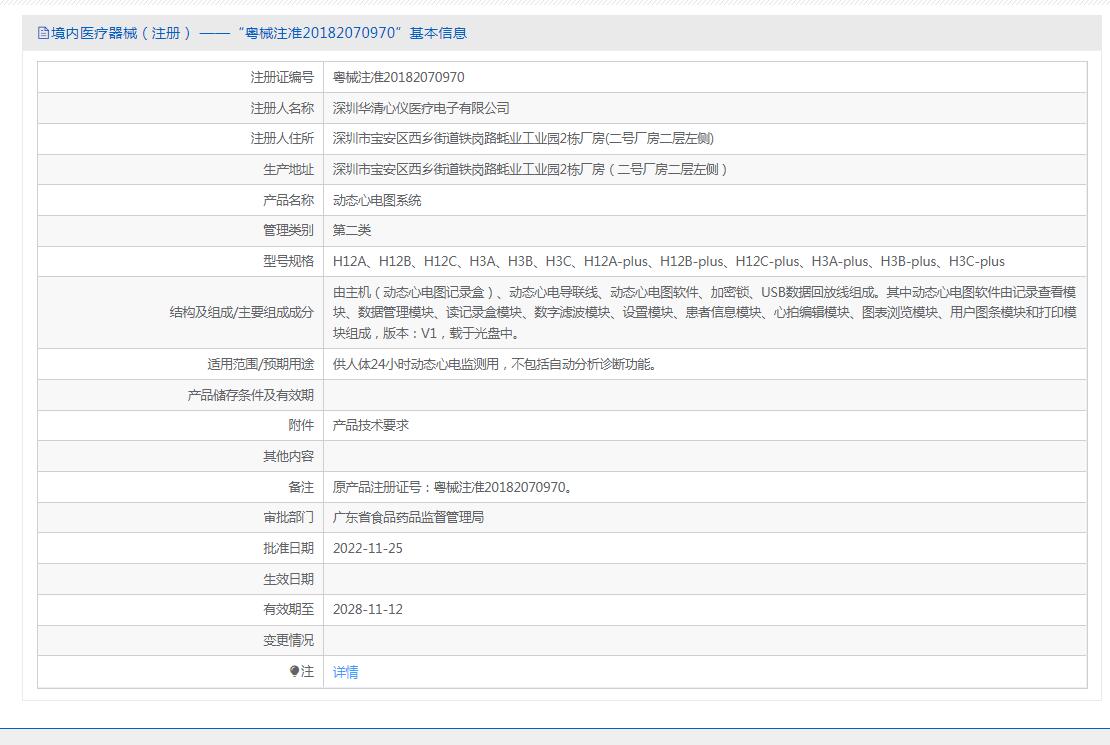Click the 注册人住所 label
Screen dimensions: 1110x745
point(282,139)
